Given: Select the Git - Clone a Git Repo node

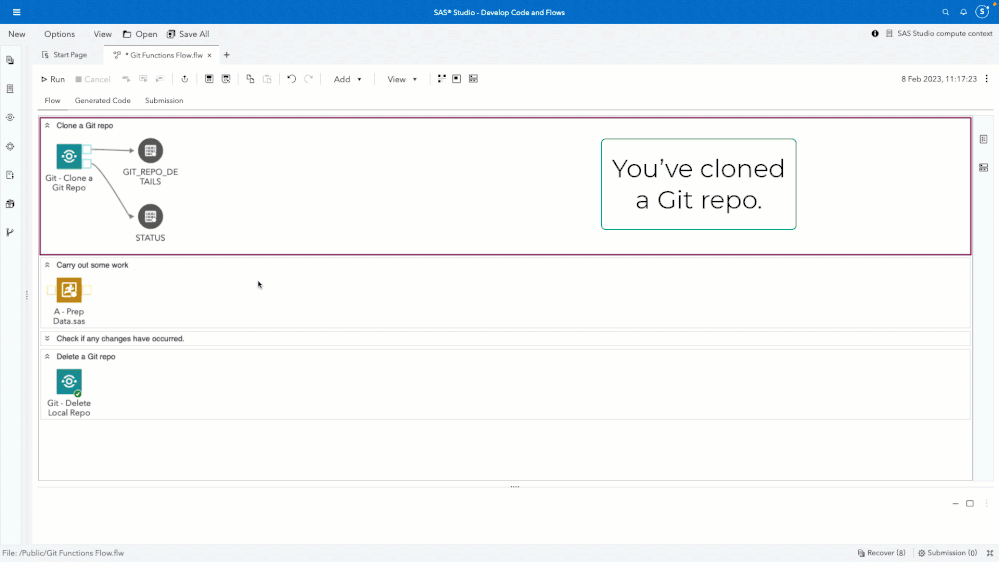Looking at the screenshot, I should click(69, 156).
